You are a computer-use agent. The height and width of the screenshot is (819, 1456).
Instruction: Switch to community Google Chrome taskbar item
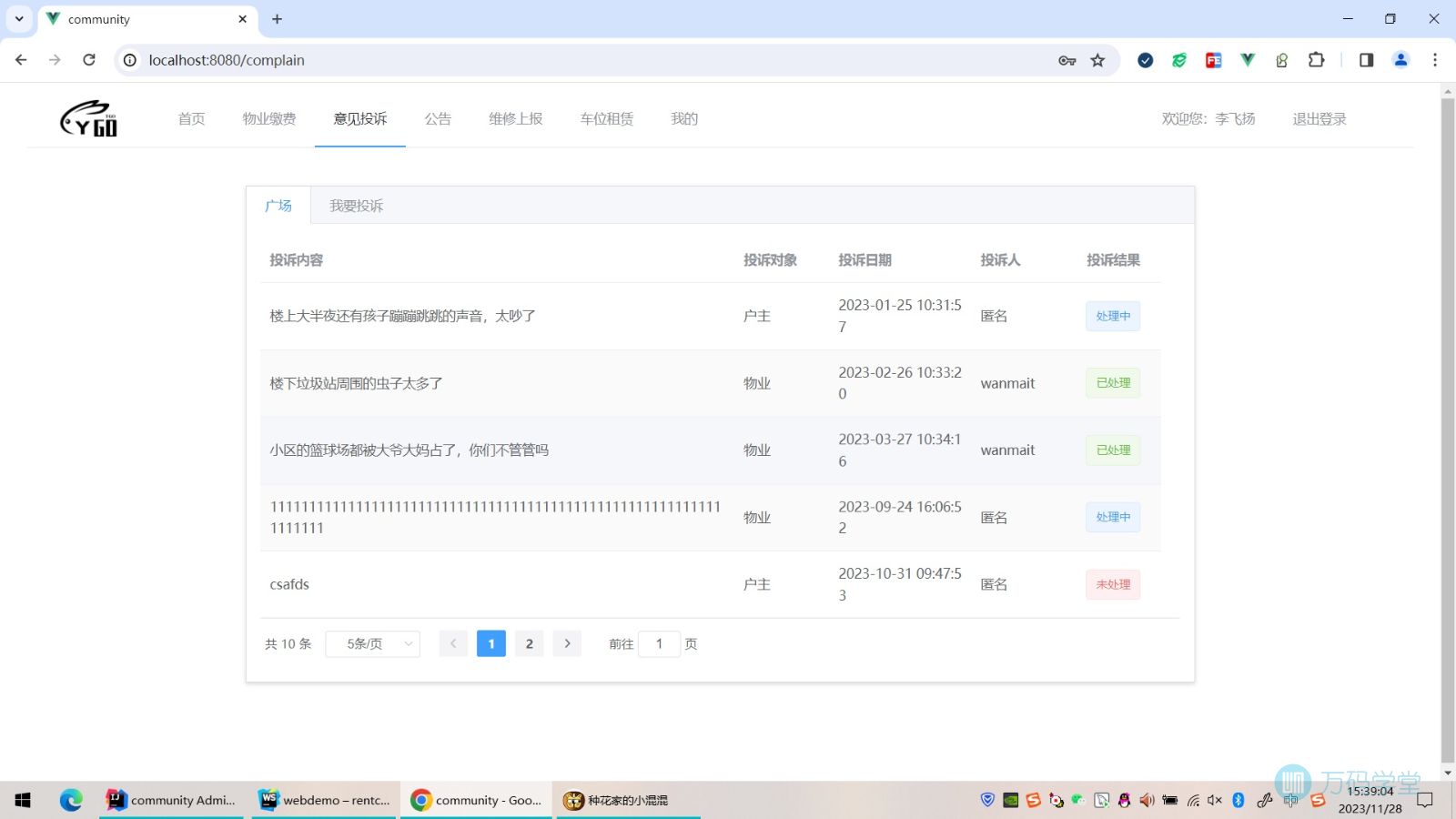coord(477,800)
